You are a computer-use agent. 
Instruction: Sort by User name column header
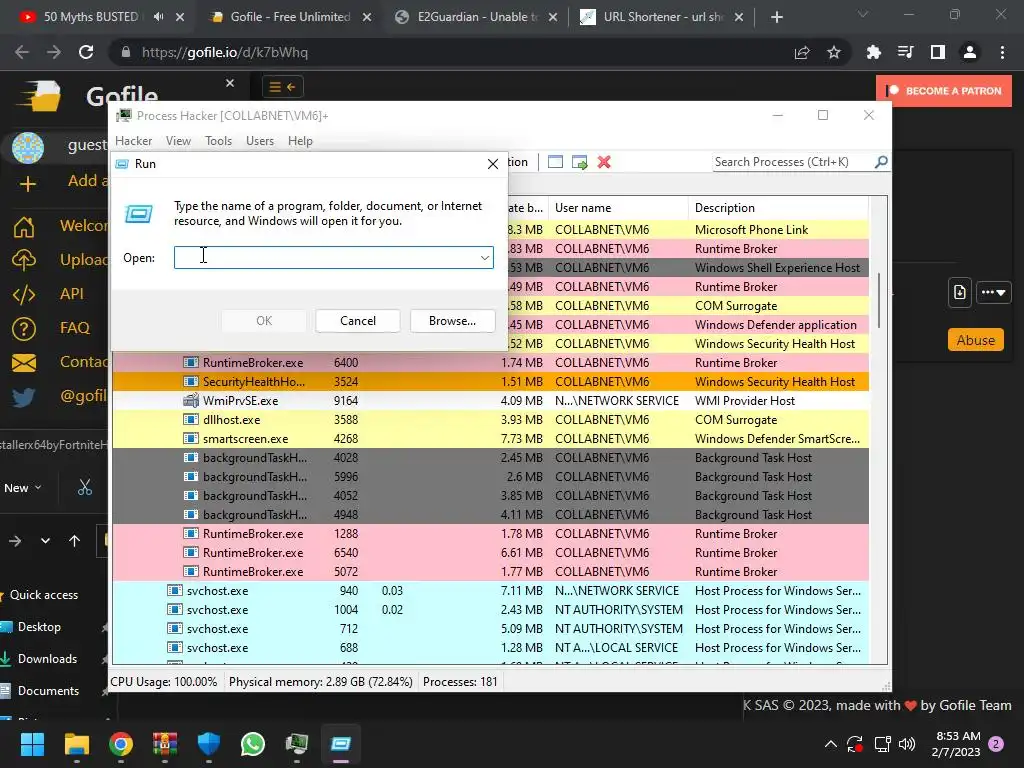pyautogui.click(x=618, y=208)
